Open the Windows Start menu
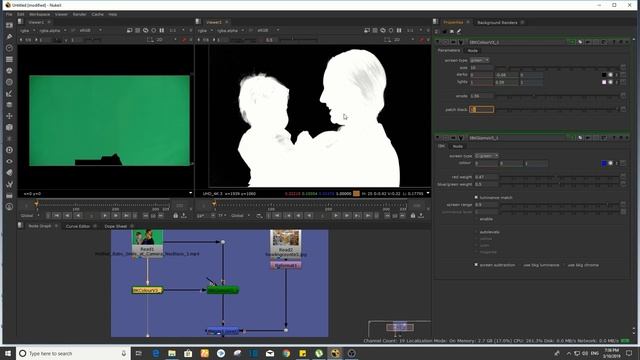This screenshot has height=360, width=640. click(x=8, y=353)
